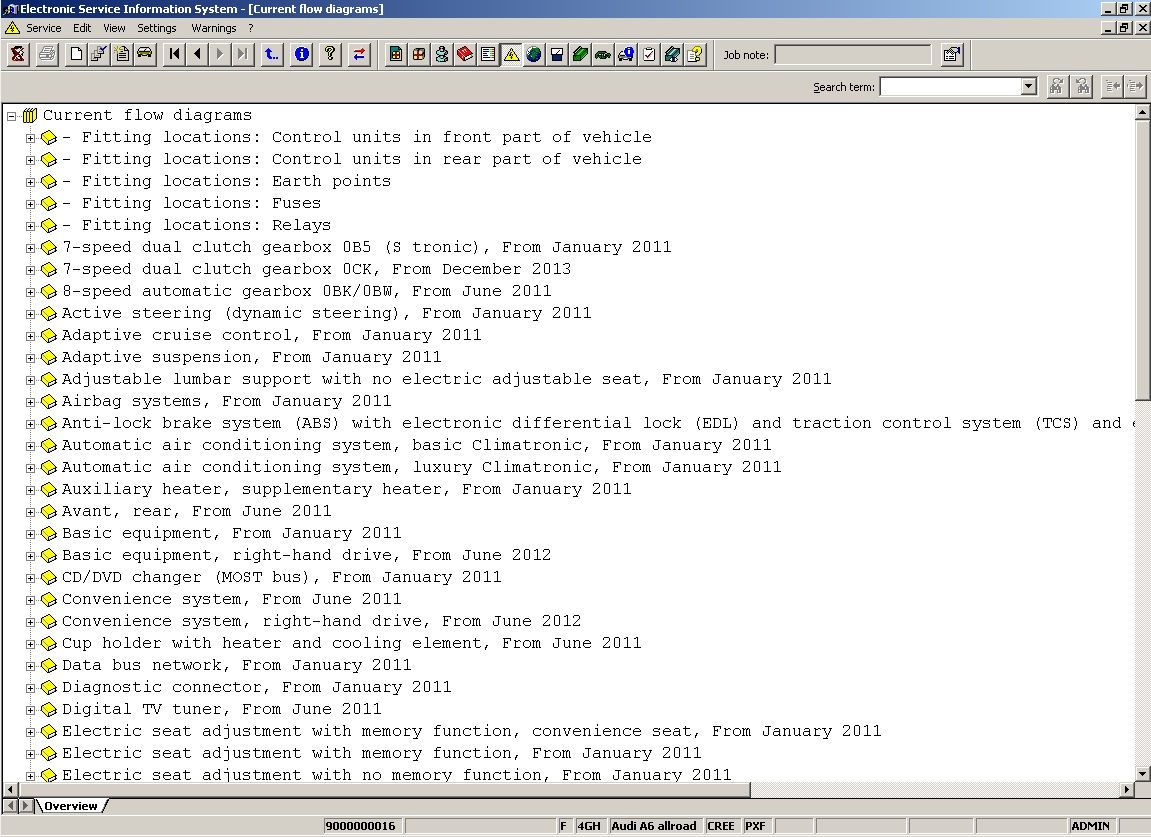Click the red and blue swap arrows icon

pos(359,54)
